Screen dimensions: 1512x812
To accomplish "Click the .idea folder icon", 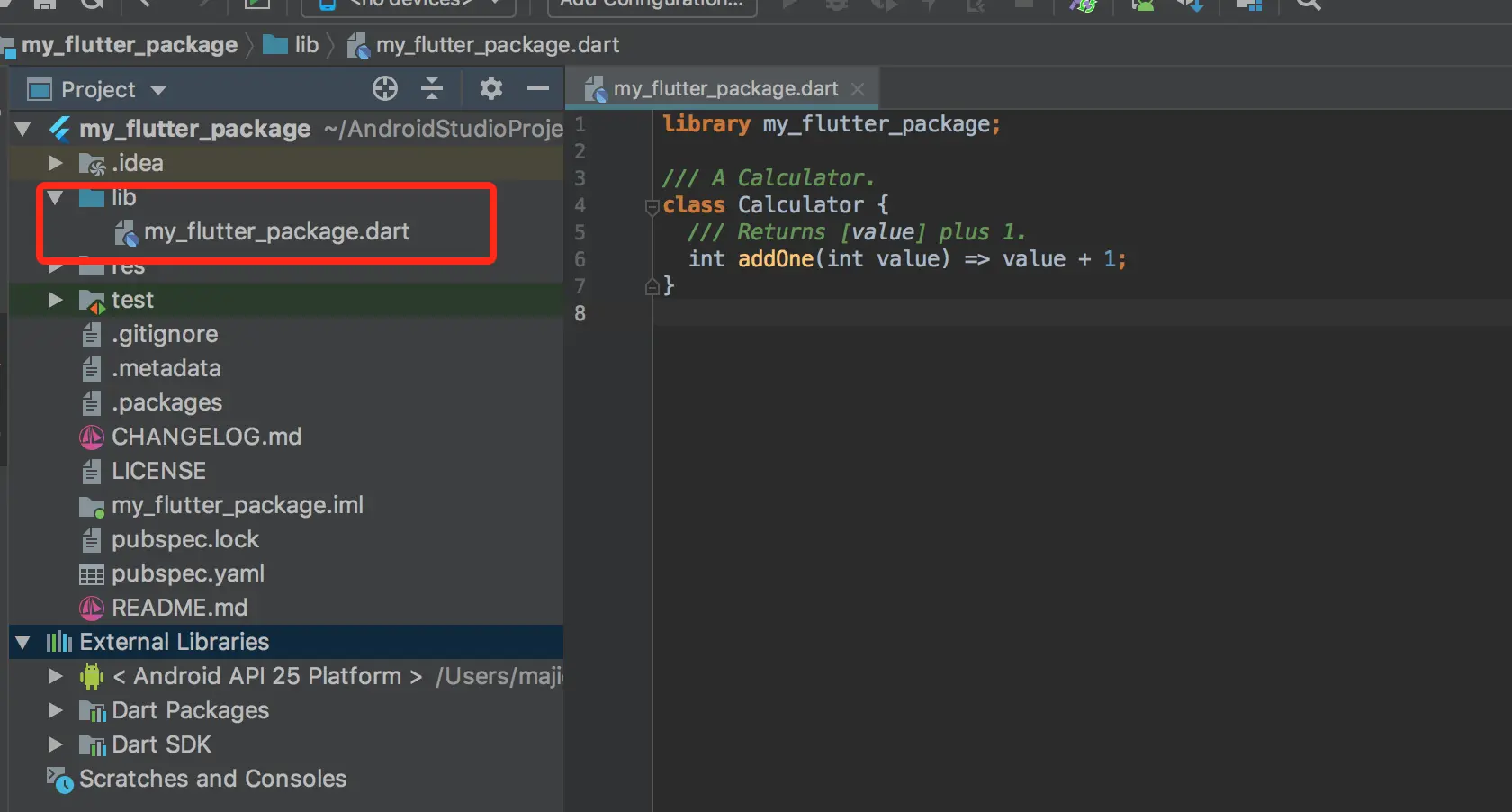I will pos(92,164).
